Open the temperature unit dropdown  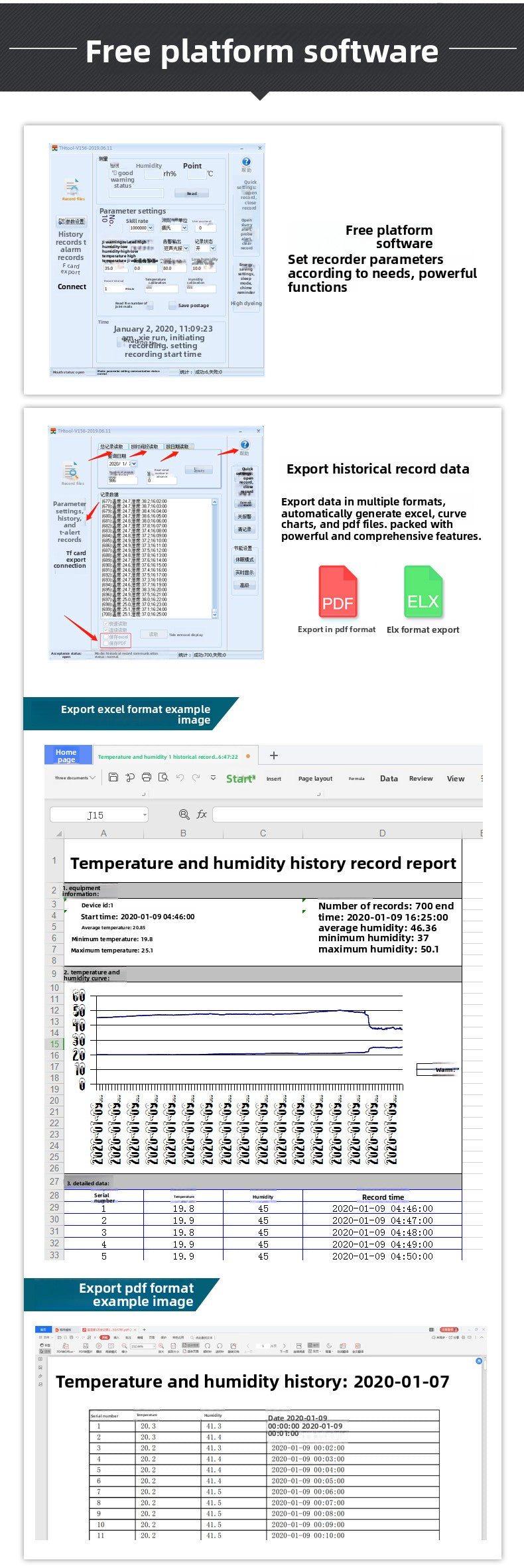point(184,228)
